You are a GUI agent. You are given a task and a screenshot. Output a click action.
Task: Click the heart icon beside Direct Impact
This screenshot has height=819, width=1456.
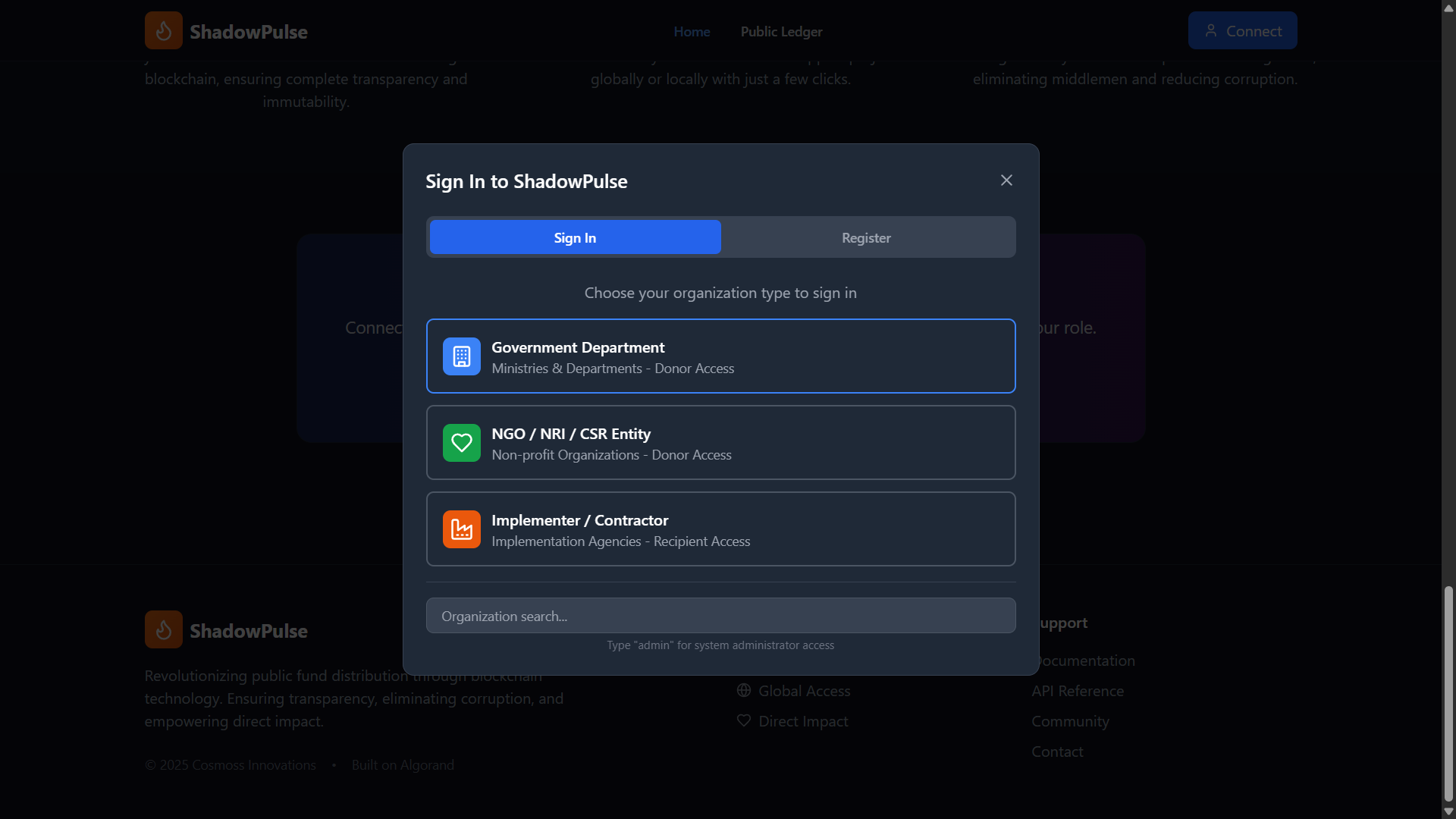743,721
